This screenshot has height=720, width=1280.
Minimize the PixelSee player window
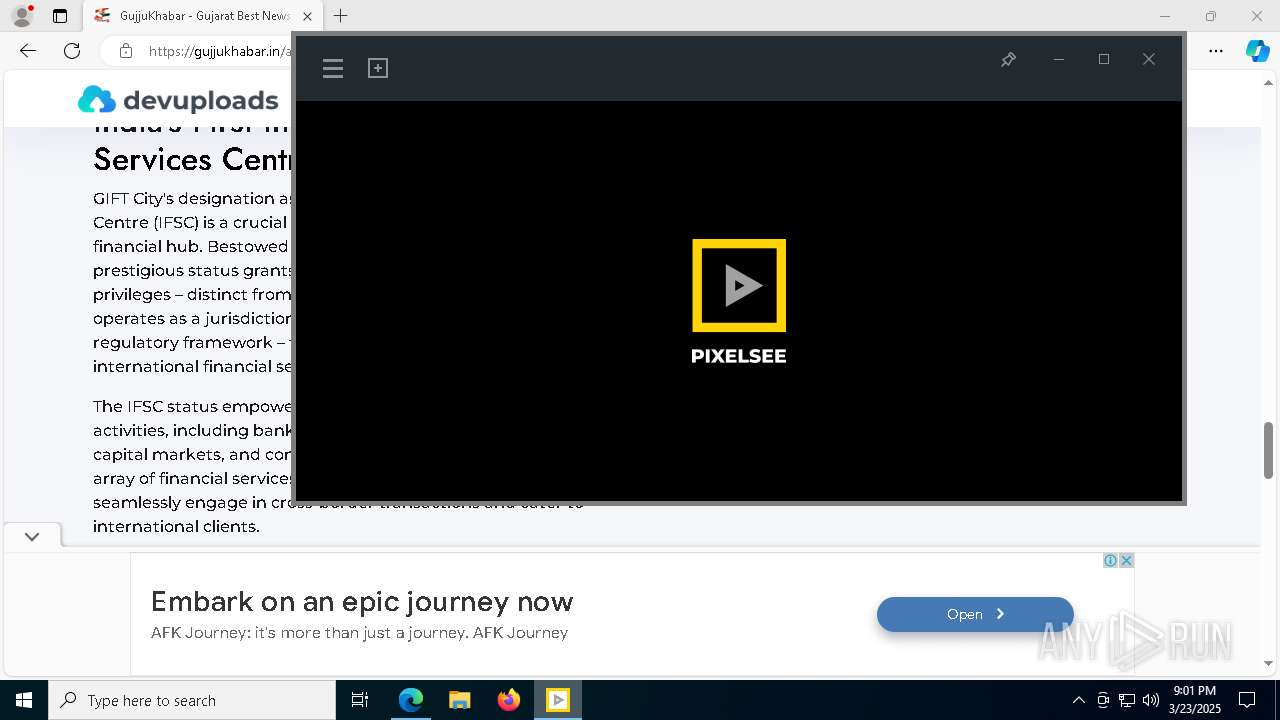click(1058, 60)
